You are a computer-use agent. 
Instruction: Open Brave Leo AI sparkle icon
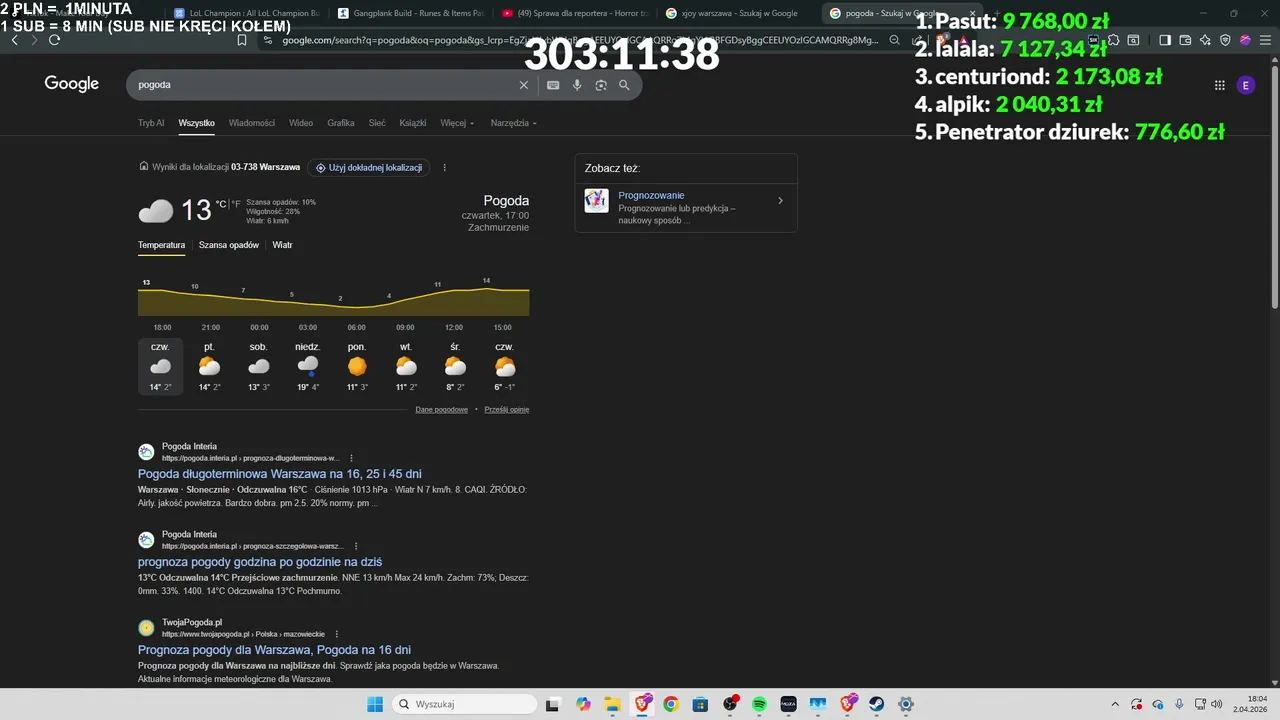click(x=1205, y=40)
